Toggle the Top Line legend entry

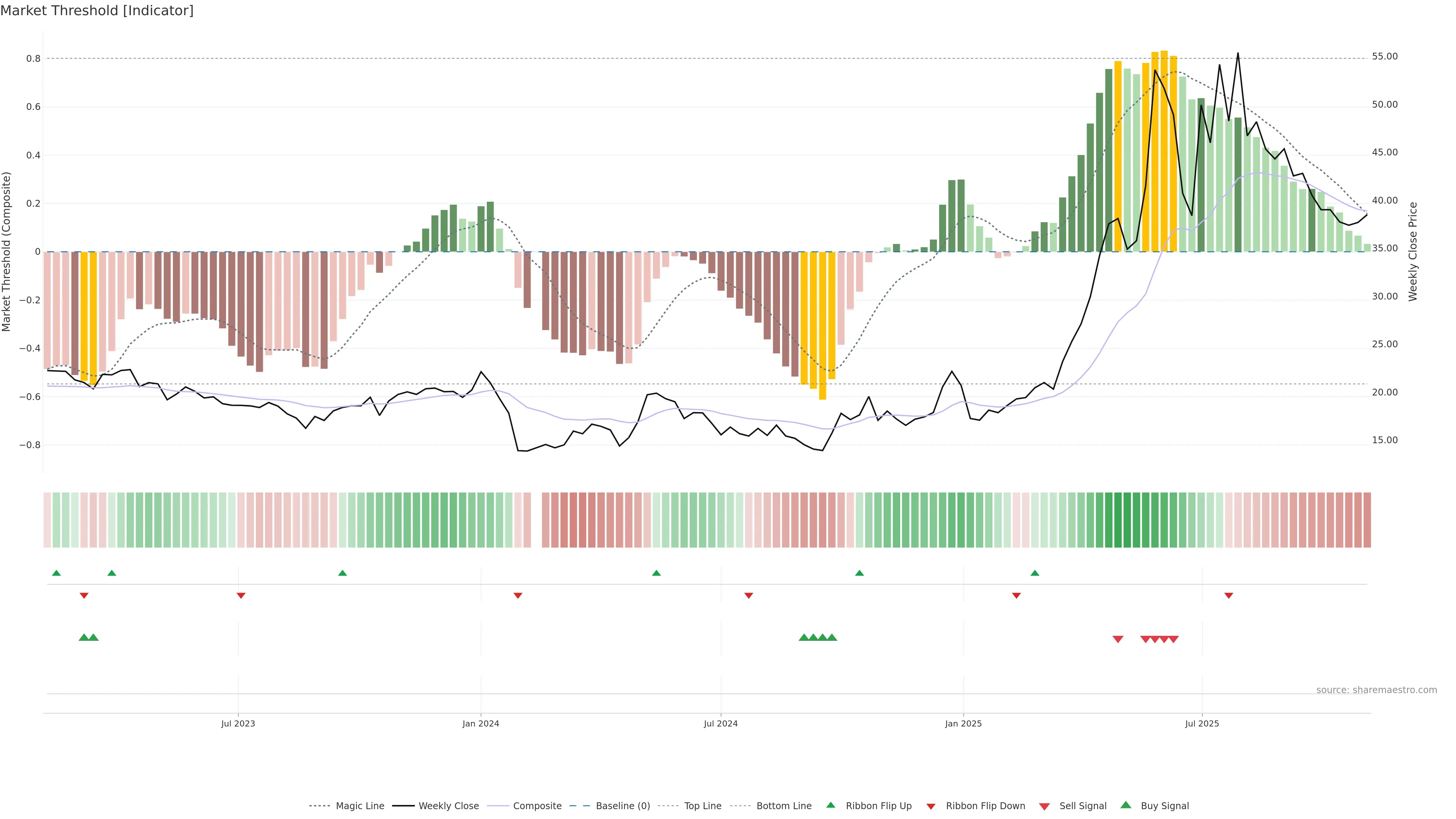[703, 806]
